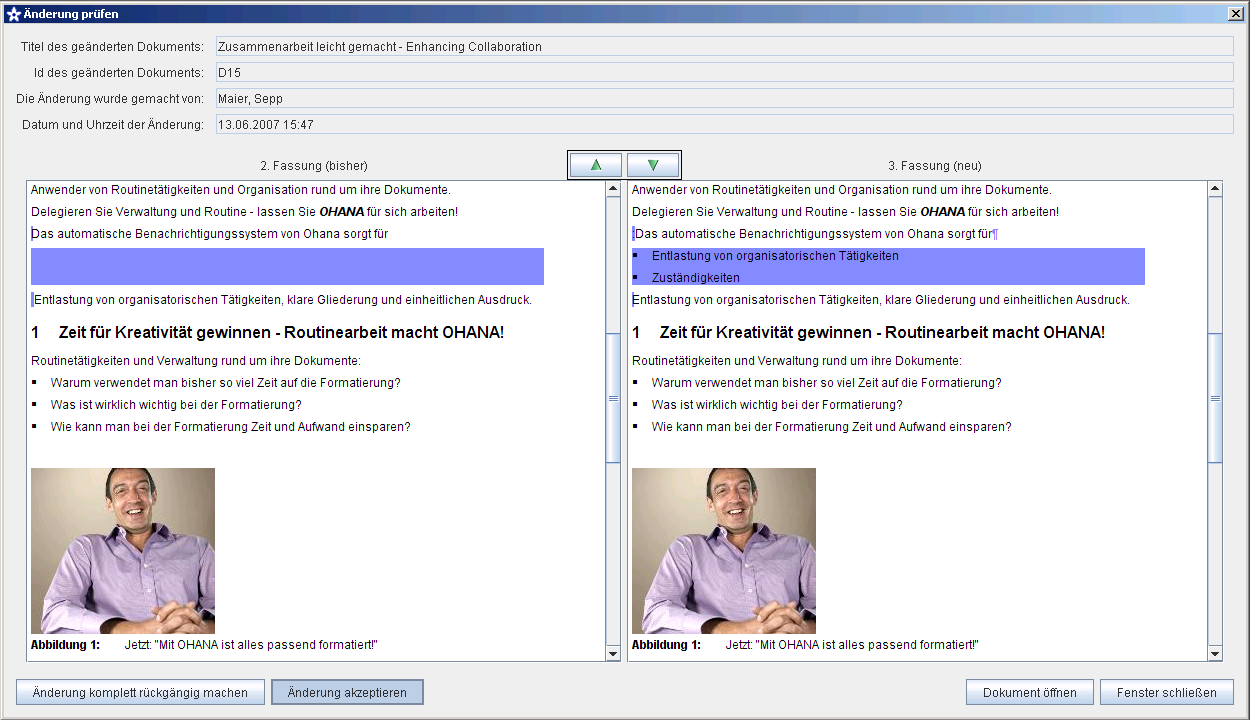
Task: Click the right pane scrollbar thumb
Action: pyautogui.click(x=1215, y=397)
